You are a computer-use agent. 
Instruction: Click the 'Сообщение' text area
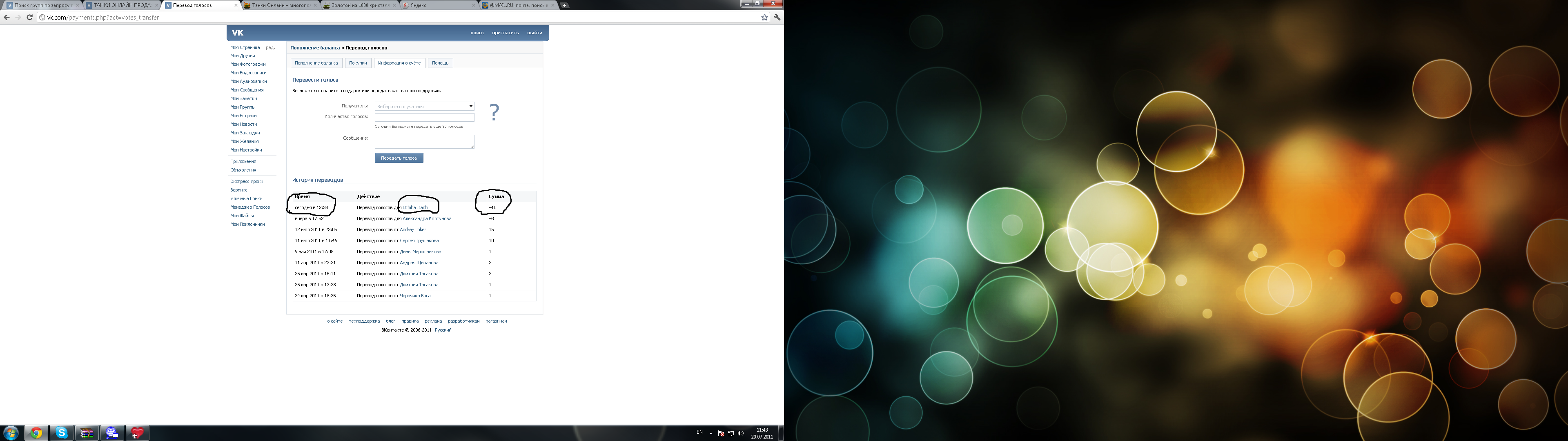pyautogui.click(x=424, y=141)
